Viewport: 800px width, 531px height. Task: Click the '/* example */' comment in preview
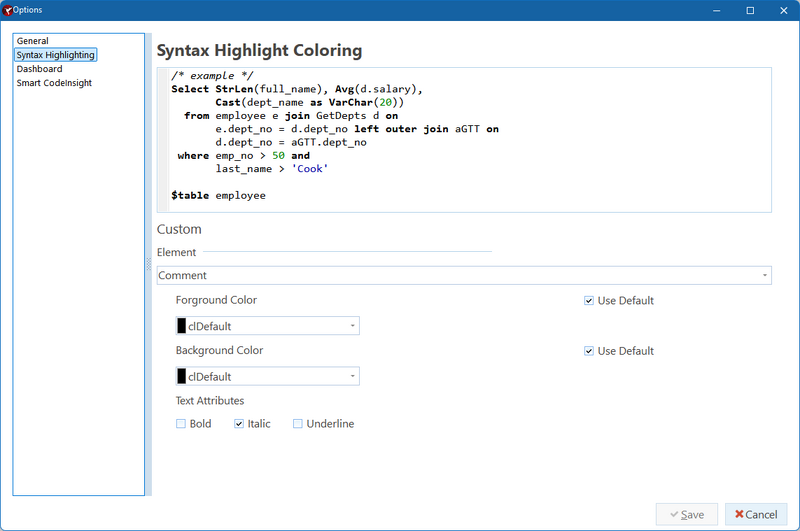(212, 75)
